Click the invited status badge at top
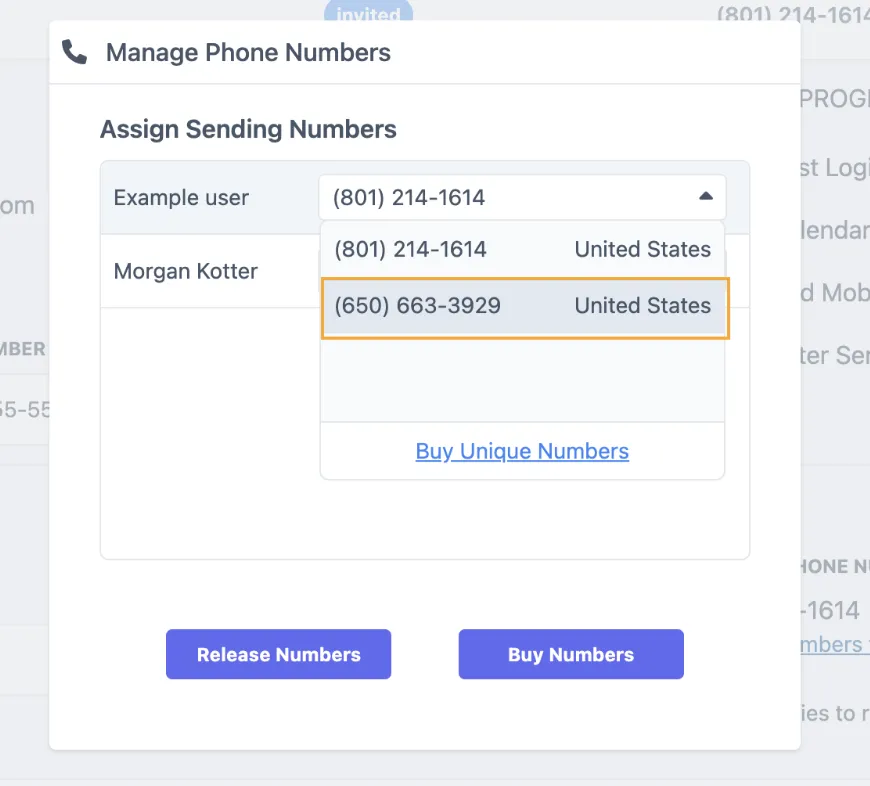The width and height of the screenshot is (870, 786). pos(368,14)
